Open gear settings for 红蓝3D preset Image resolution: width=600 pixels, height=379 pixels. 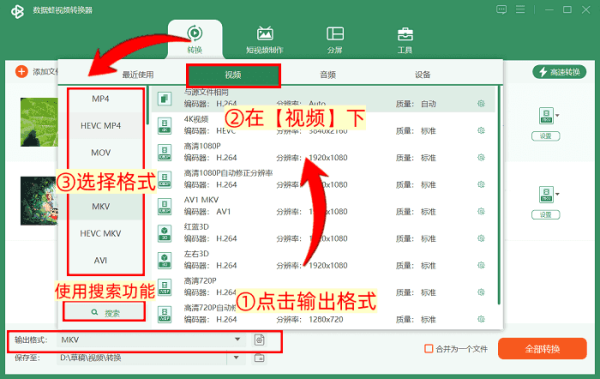coord(481,238)
